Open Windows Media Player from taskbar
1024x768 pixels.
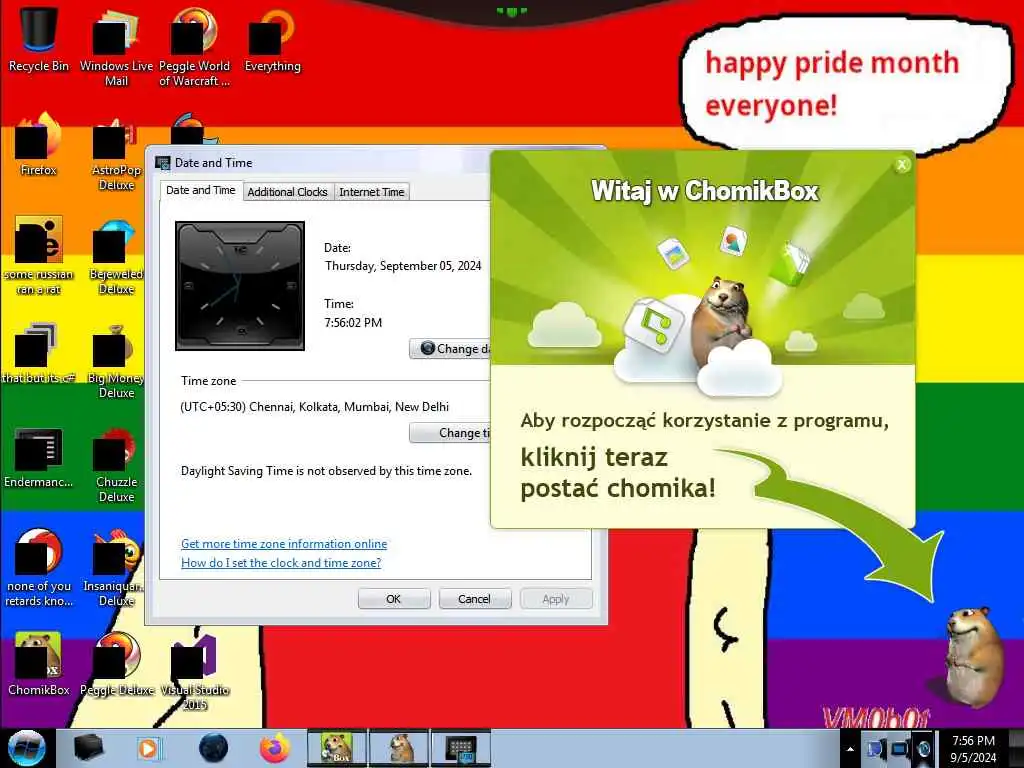tap(148, 748)
